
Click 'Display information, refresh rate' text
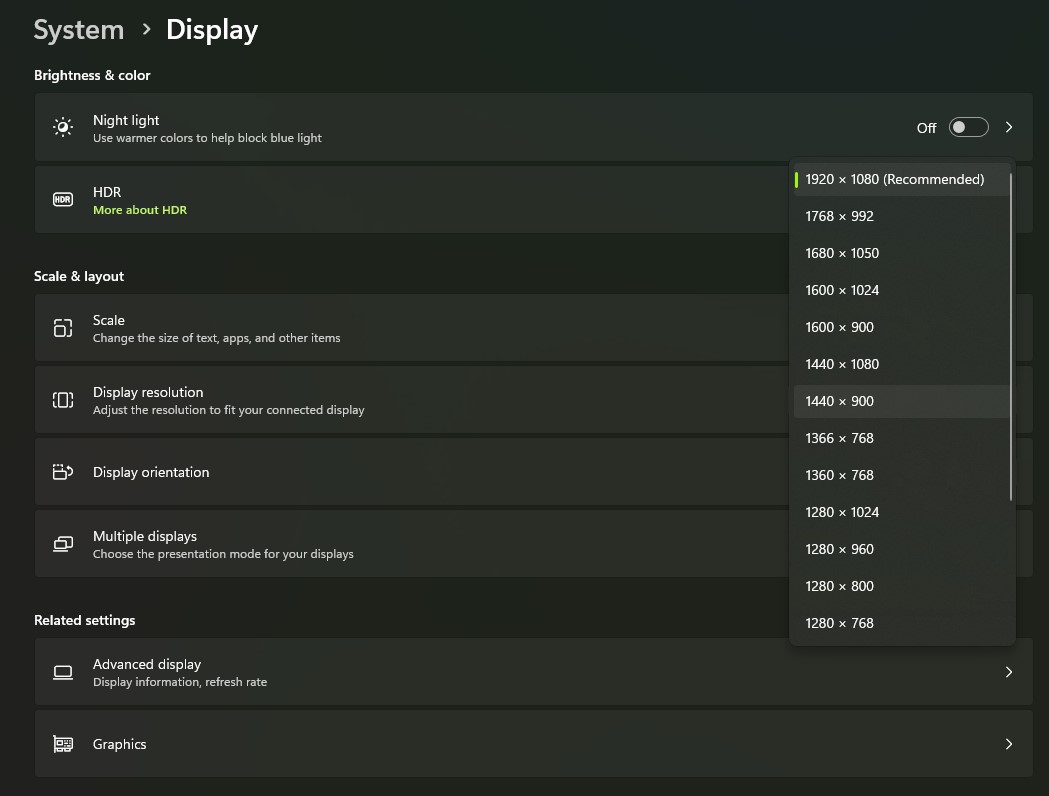(180, 682)
